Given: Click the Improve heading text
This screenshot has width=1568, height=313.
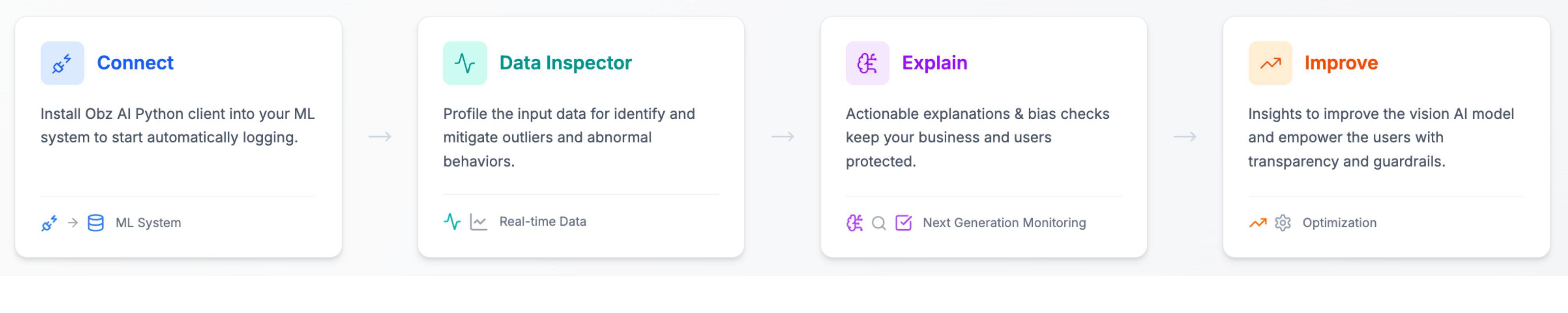Looking at the screenshot, I should coord(1341,63).
